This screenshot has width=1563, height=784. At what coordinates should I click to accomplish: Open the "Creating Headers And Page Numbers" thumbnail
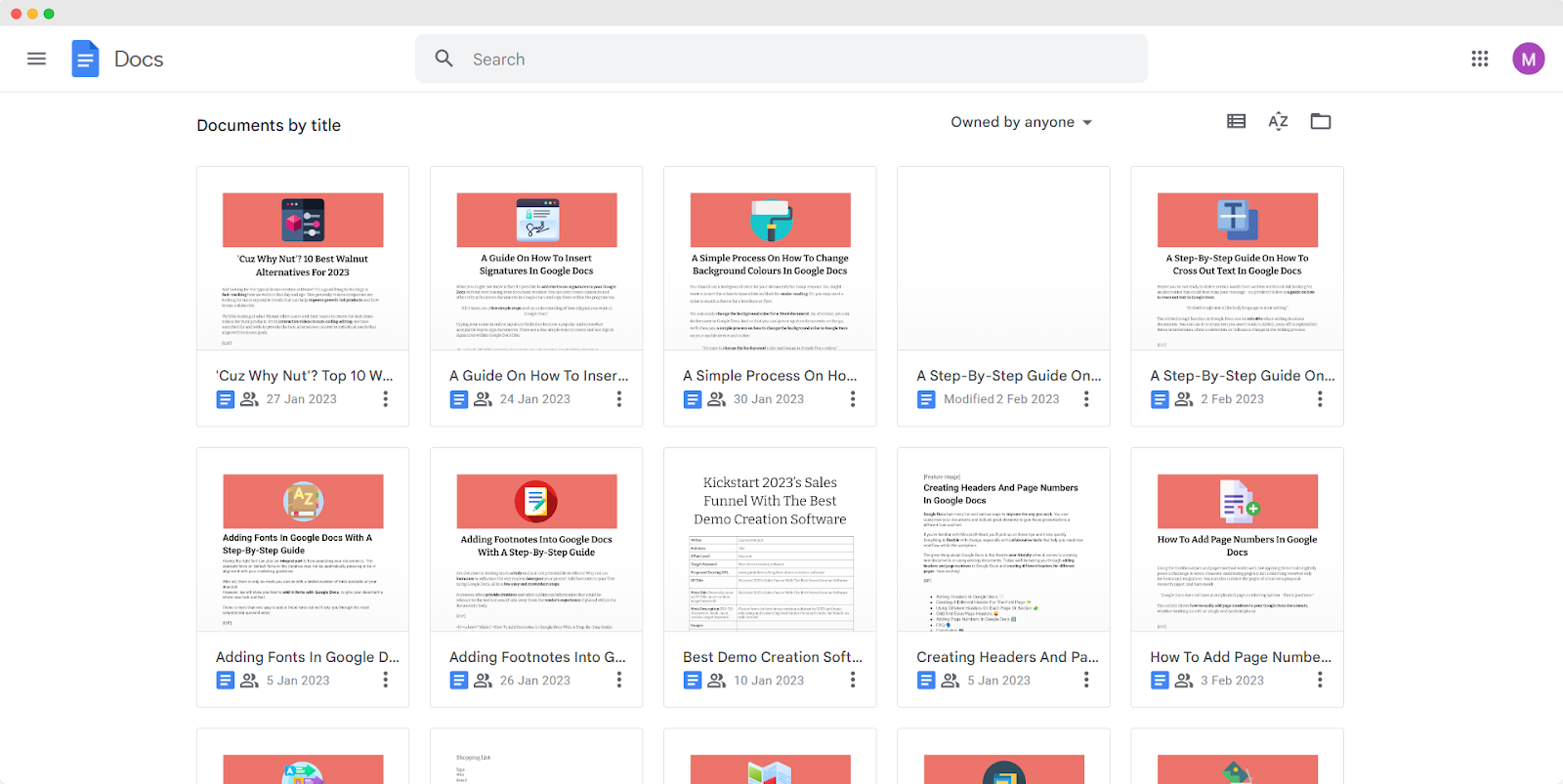pos(1003,540)
